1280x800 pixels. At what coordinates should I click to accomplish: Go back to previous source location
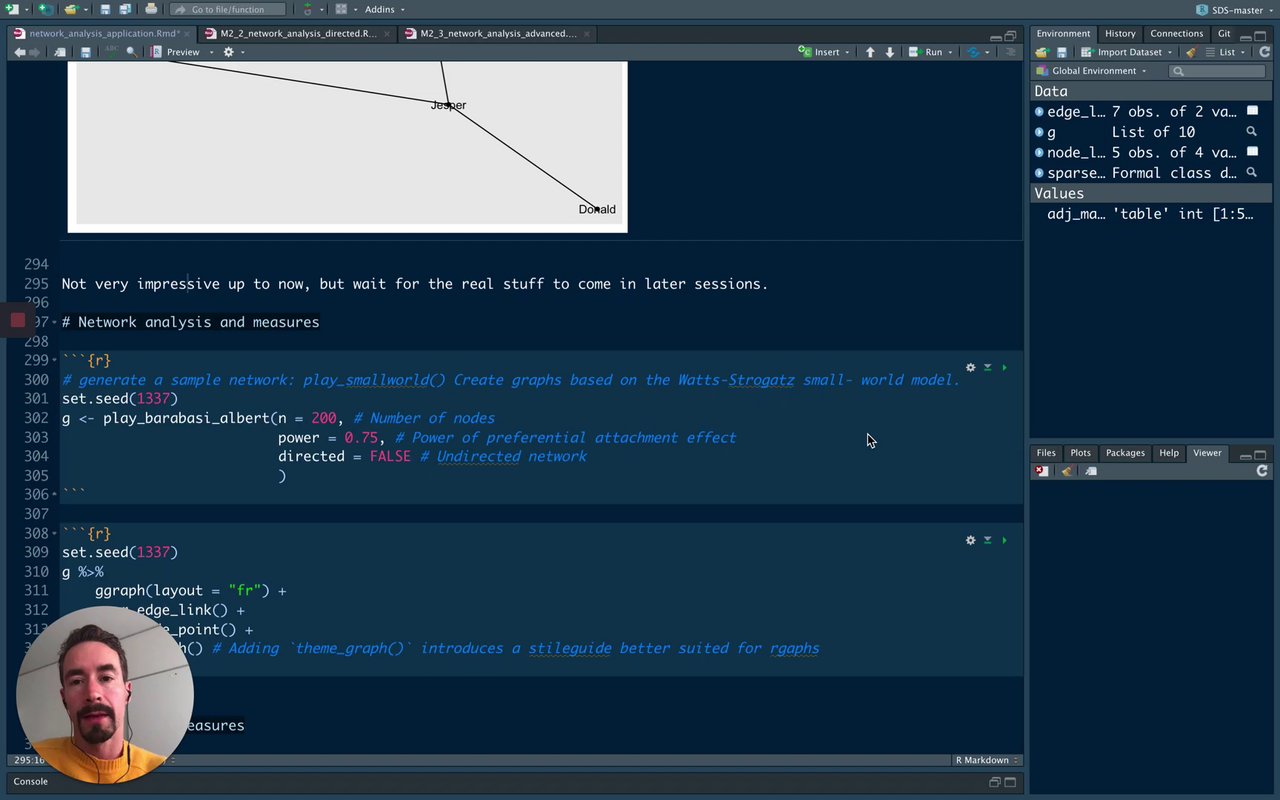[20, 52]
